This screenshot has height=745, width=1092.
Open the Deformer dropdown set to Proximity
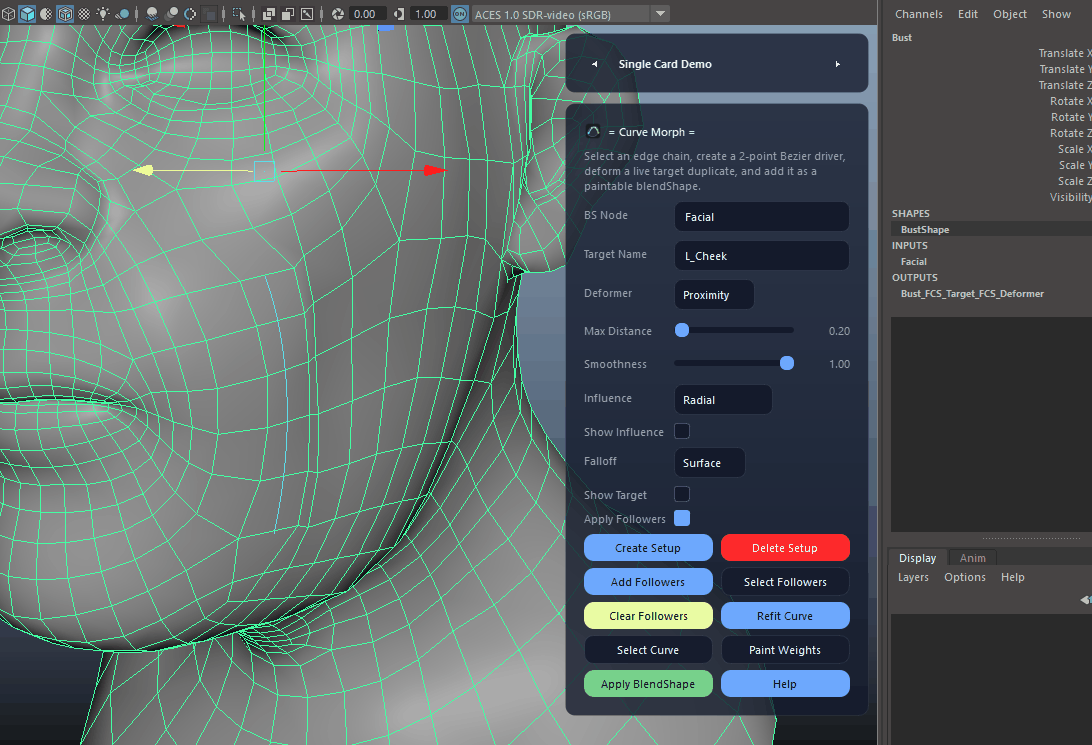[x=714, y=295]
